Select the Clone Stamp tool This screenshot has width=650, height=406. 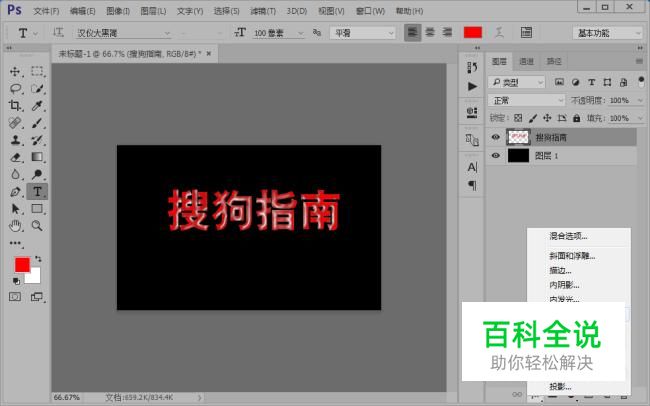15,140
